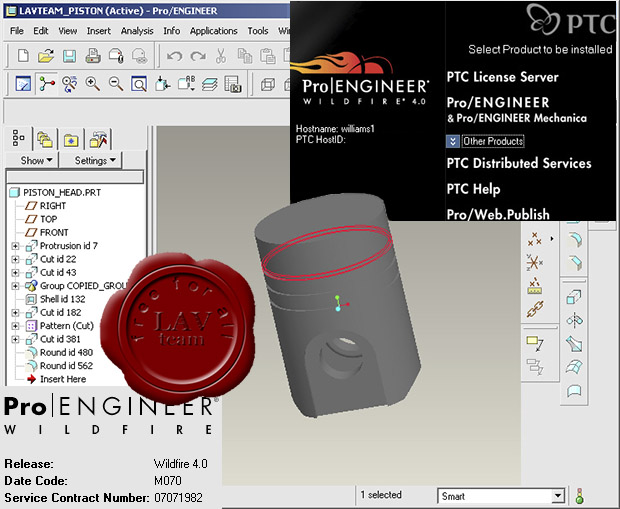The image size is (620, 509).
Task: Expand Cut id 182 node
Action: pos(15,313)
